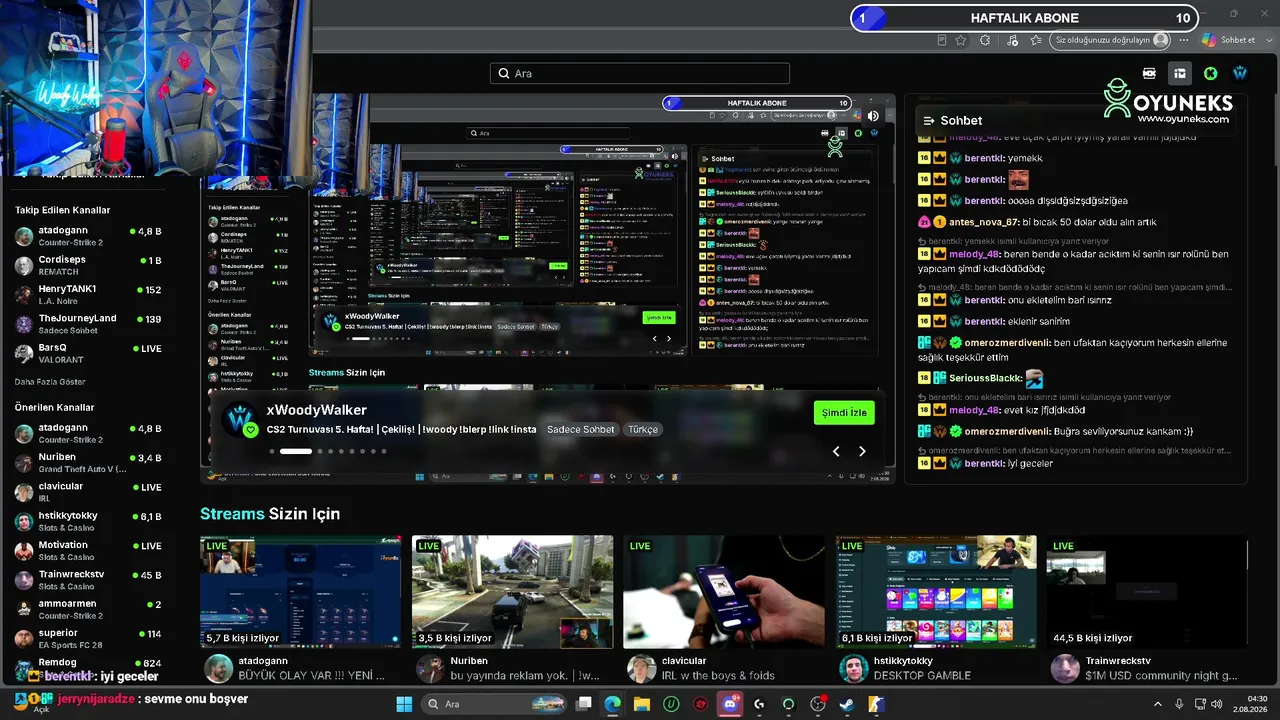Open the green Kick logo icon
The image size is (1280, 720).
tap(1210, 73)
